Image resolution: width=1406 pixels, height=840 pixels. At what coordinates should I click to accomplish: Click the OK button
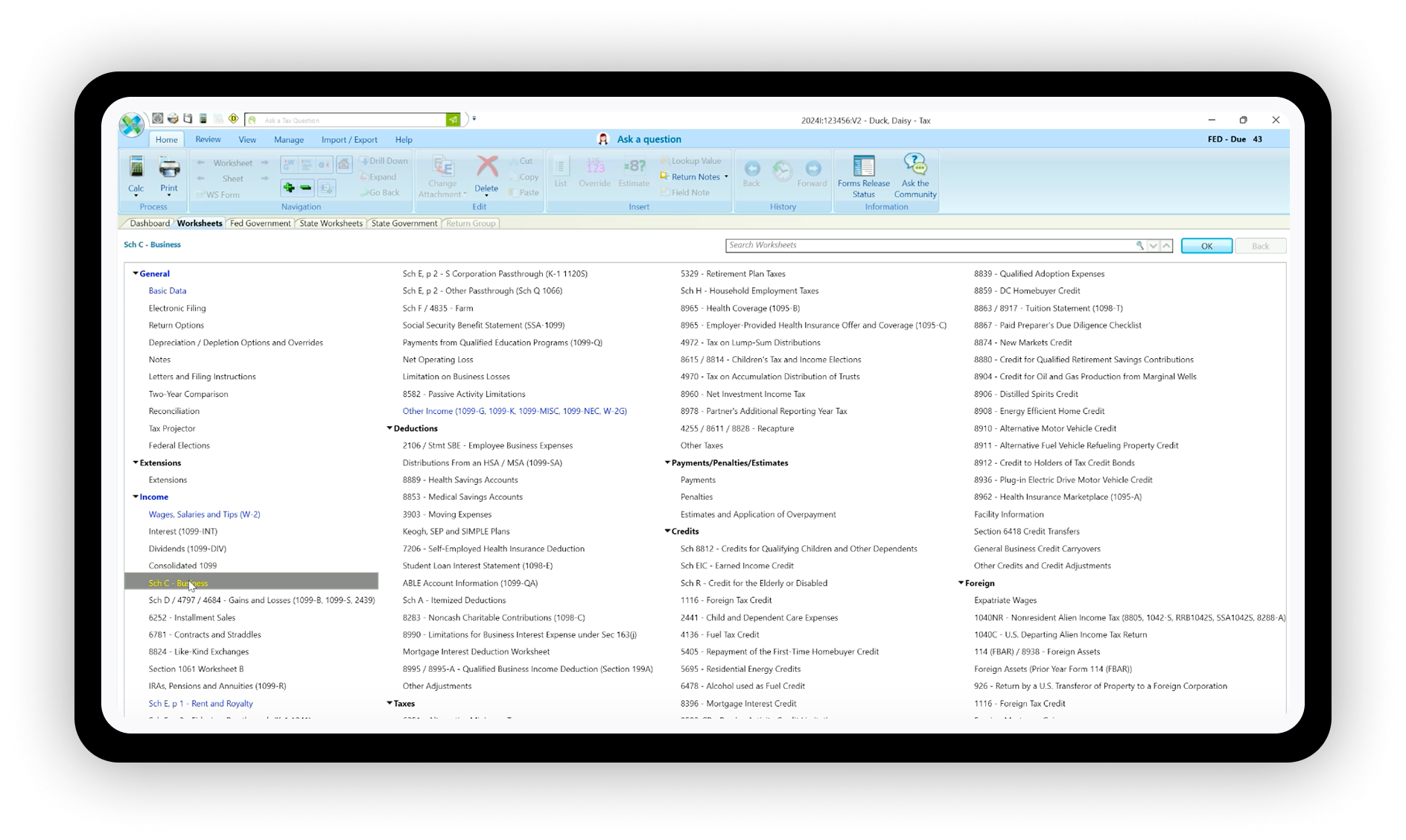(x=1206, y=246)
